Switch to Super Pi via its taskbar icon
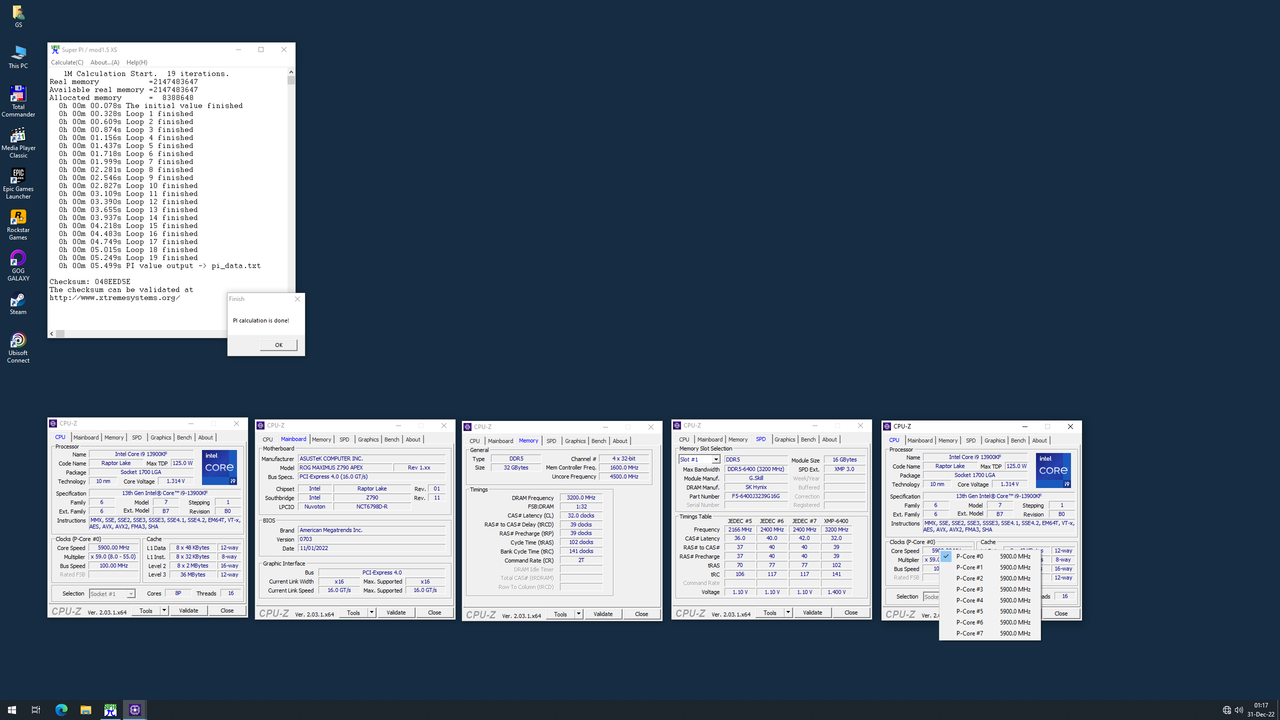This screenshot has width=1280, height=720. click(x=111, y=710)
